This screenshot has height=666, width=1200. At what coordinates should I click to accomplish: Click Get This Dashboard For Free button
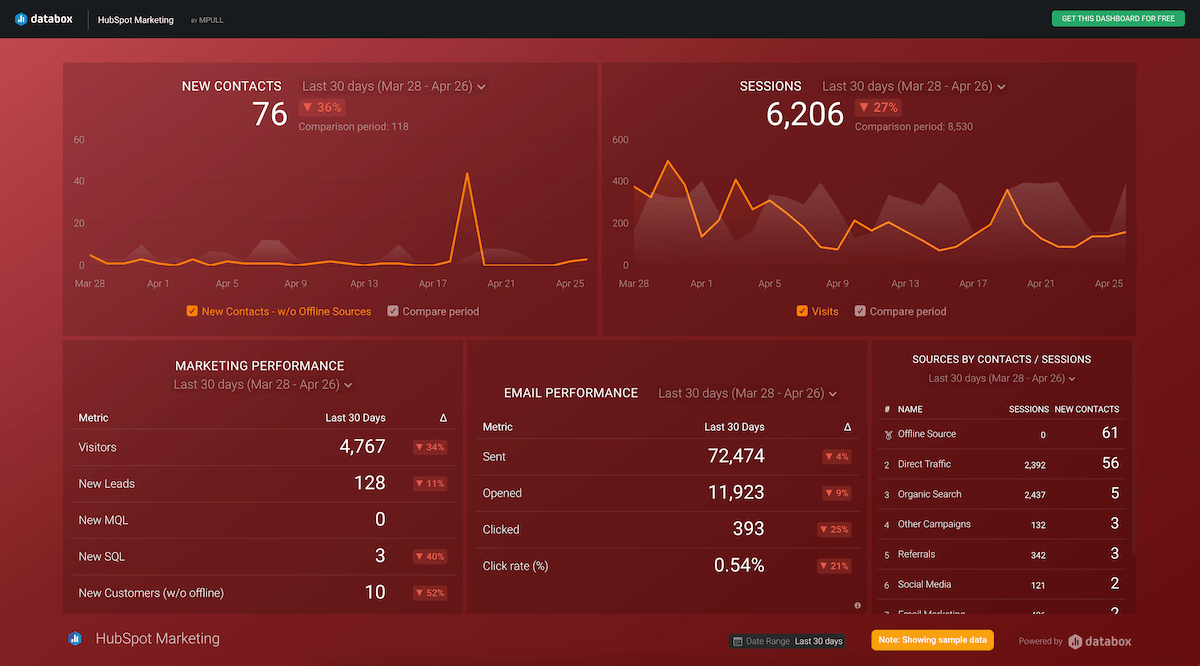click(1118, 19)
